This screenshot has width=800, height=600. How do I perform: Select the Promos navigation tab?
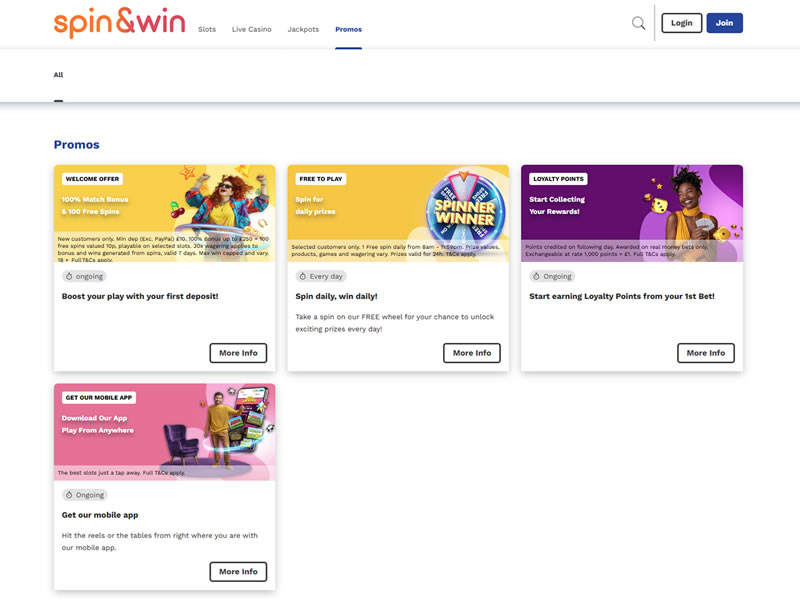pyautogui.click(x=349, y=29)
